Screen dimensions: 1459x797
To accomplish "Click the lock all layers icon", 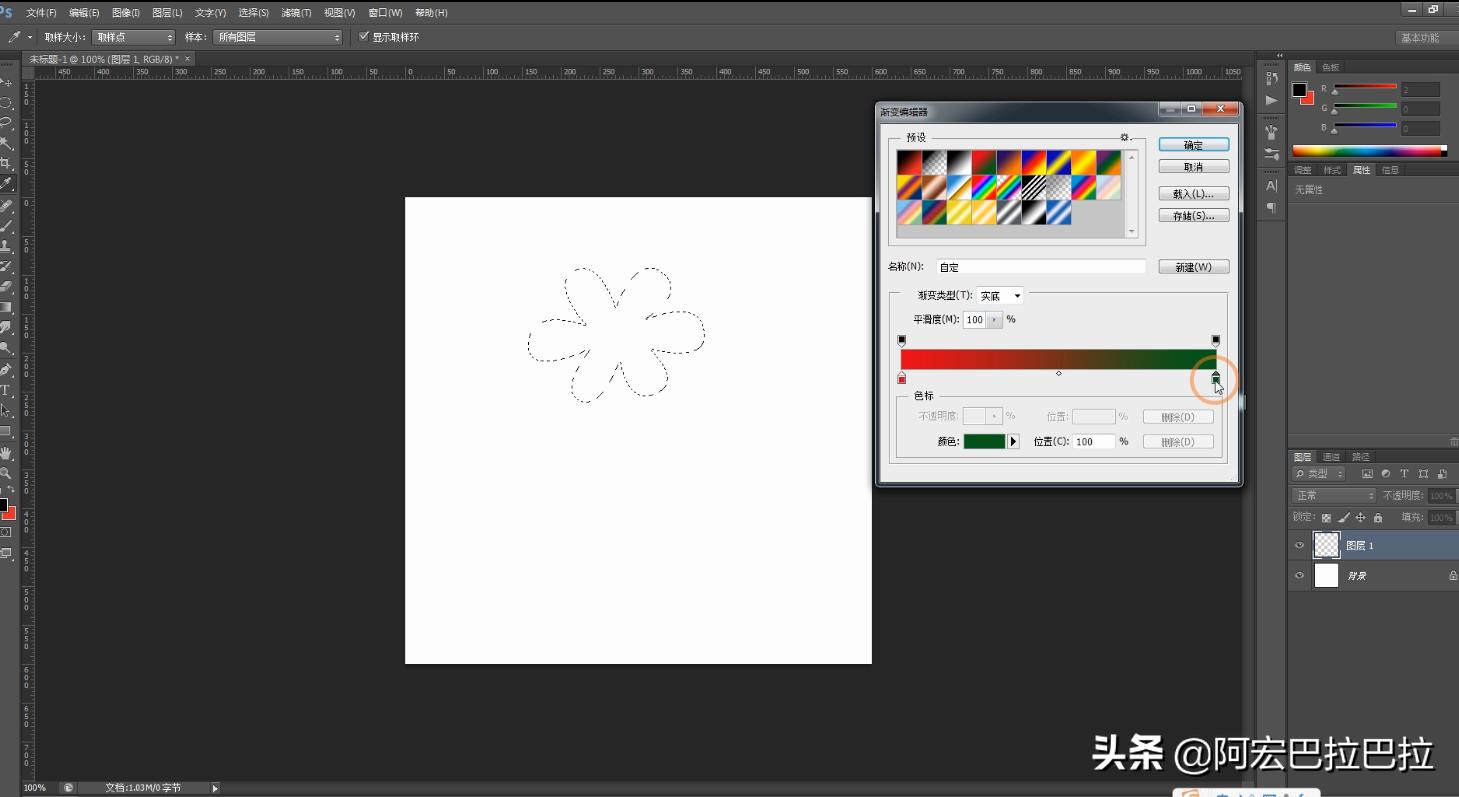I will [1378, 518].
